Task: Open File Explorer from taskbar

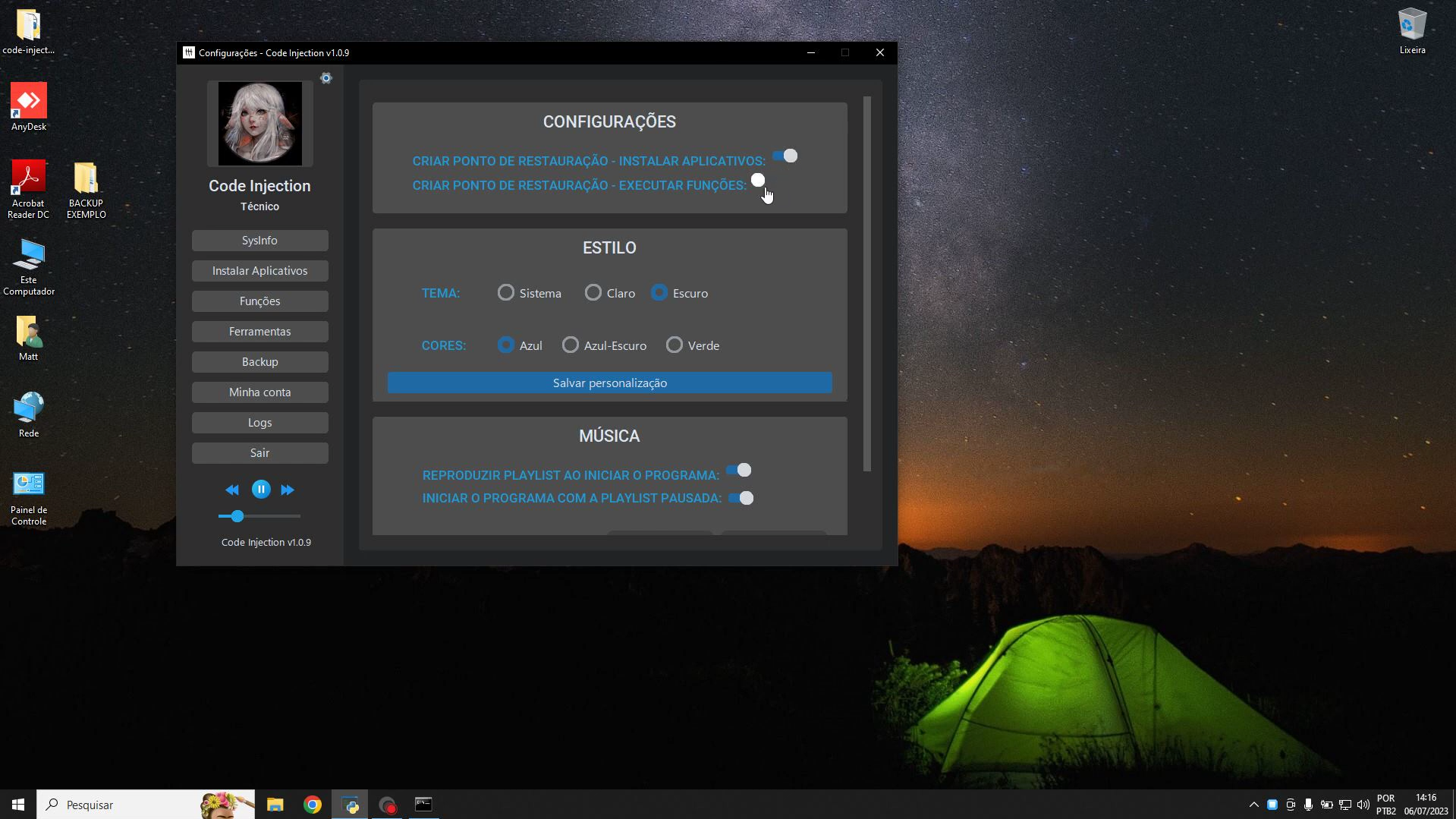Action: (275, 805)
